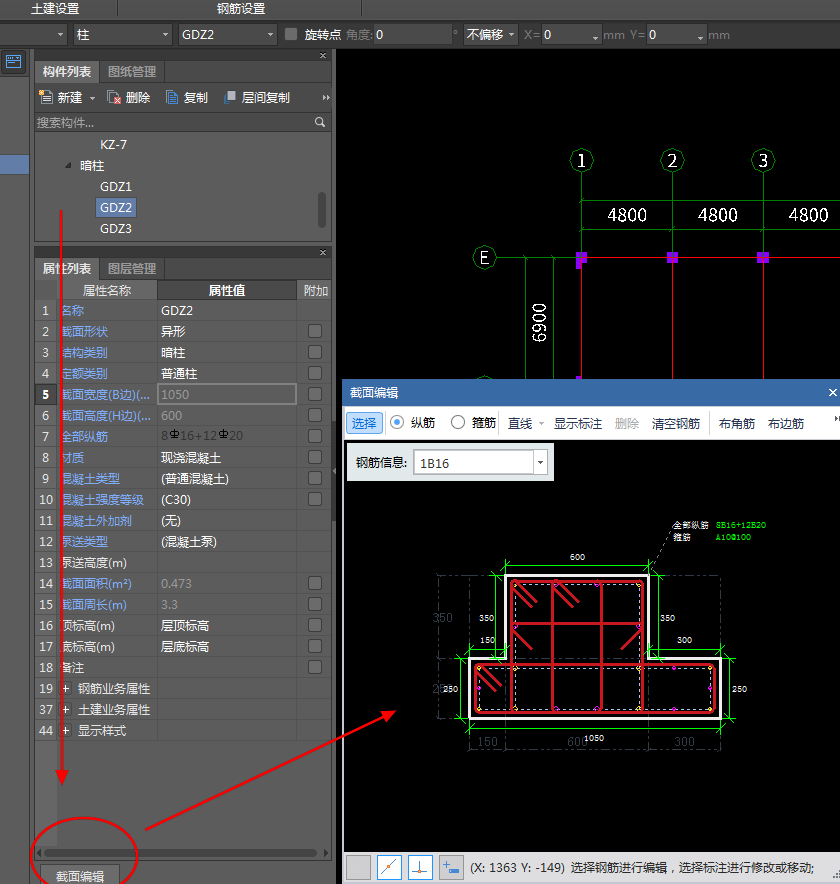Click the 新建 (New) component icon
Screen dimensions: 840x884
pyautogui.click(x=46, y=97)
